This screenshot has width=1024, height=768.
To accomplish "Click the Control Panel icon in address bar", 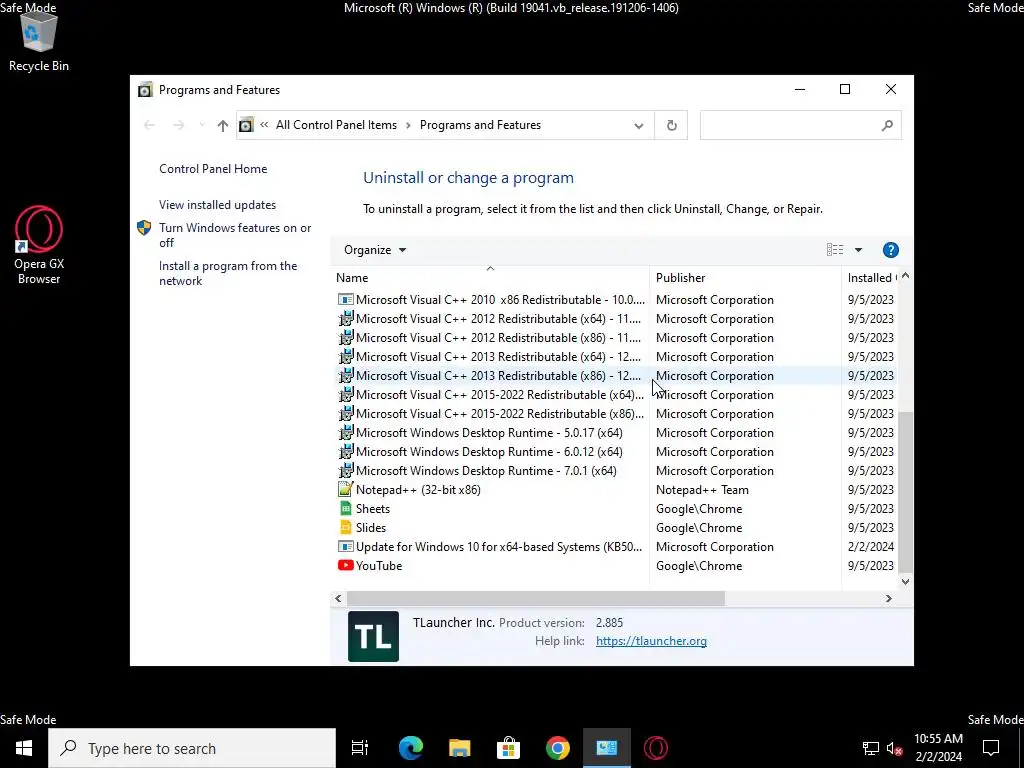I will click(246, 125).
